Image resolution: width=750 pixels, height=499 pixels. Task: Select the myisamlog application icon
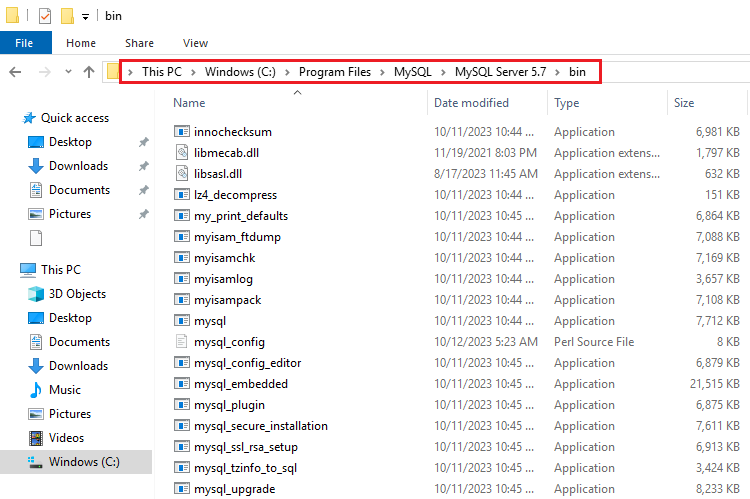[182, 279]
